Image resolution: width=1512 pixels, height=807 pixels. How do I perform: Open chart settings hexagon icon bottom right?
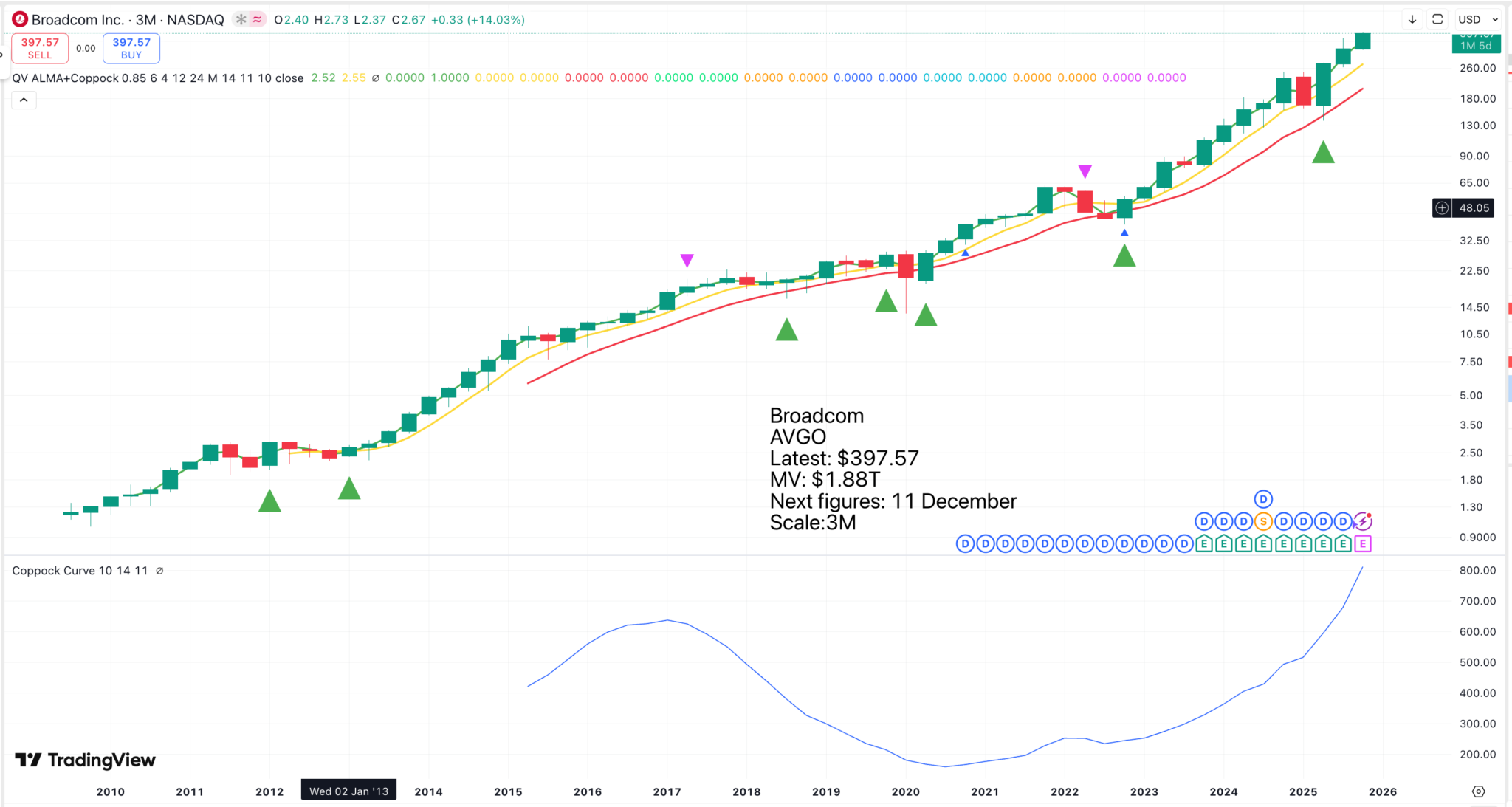tap(1478, 791)
